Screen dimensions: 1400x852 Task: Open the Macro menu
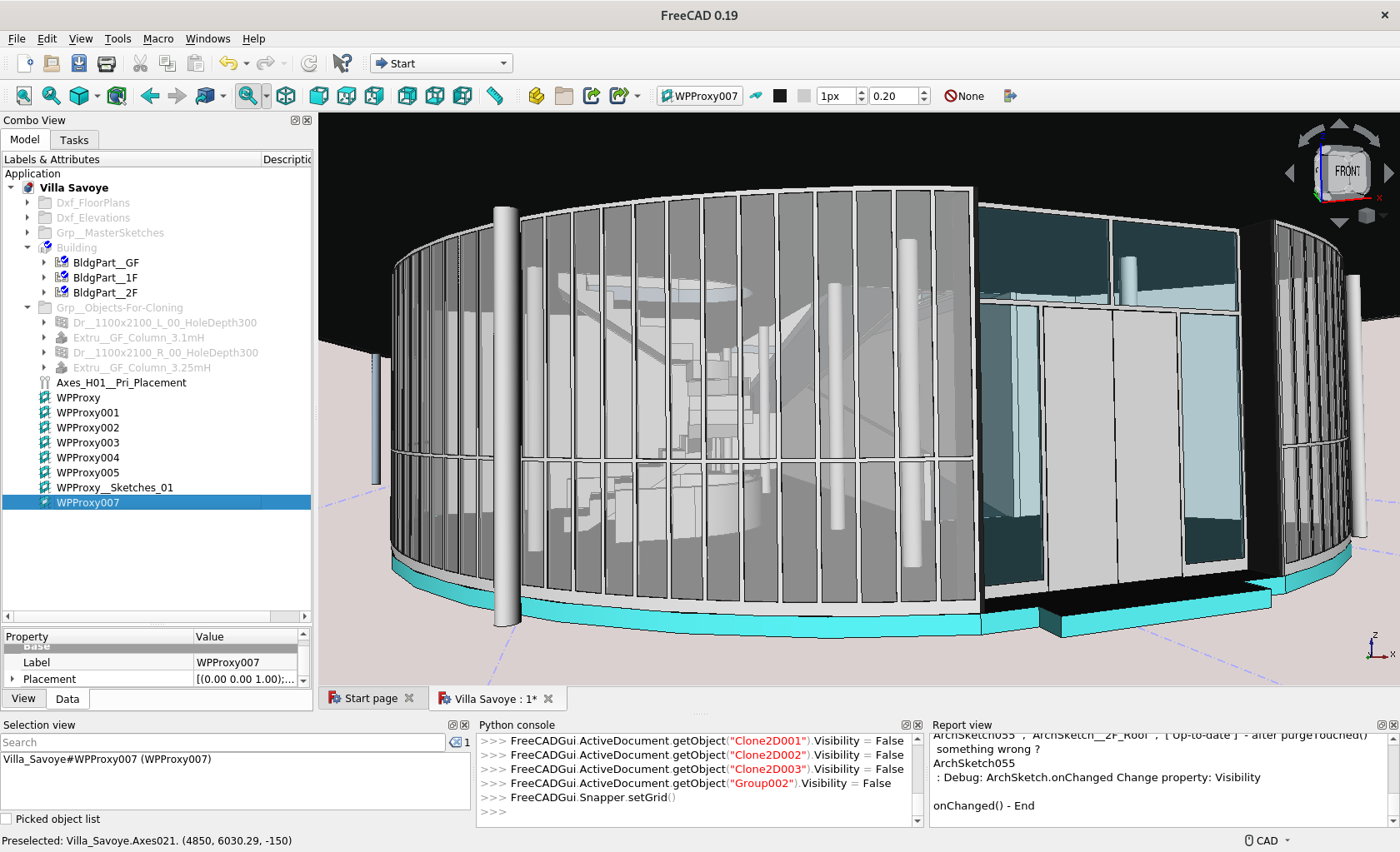pos(158,39)
